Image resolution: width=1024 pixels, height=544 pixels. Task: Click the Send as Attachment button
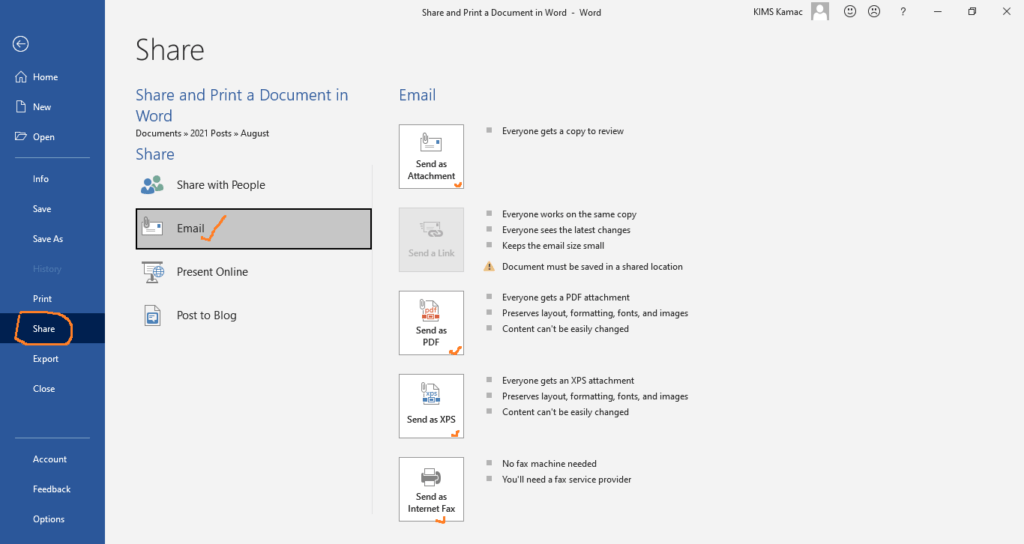[431, 157]
